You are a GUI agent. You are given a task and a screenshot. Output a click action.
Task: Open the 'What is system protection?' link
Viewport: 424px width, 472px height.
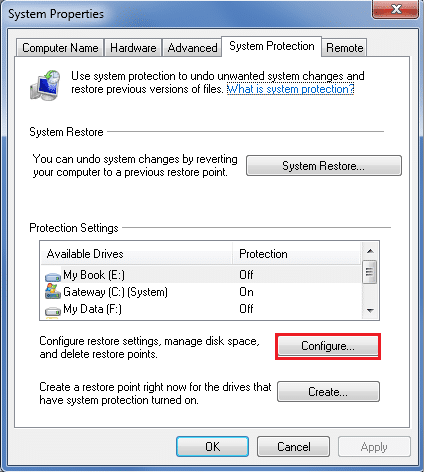click(x=290, y=89)
